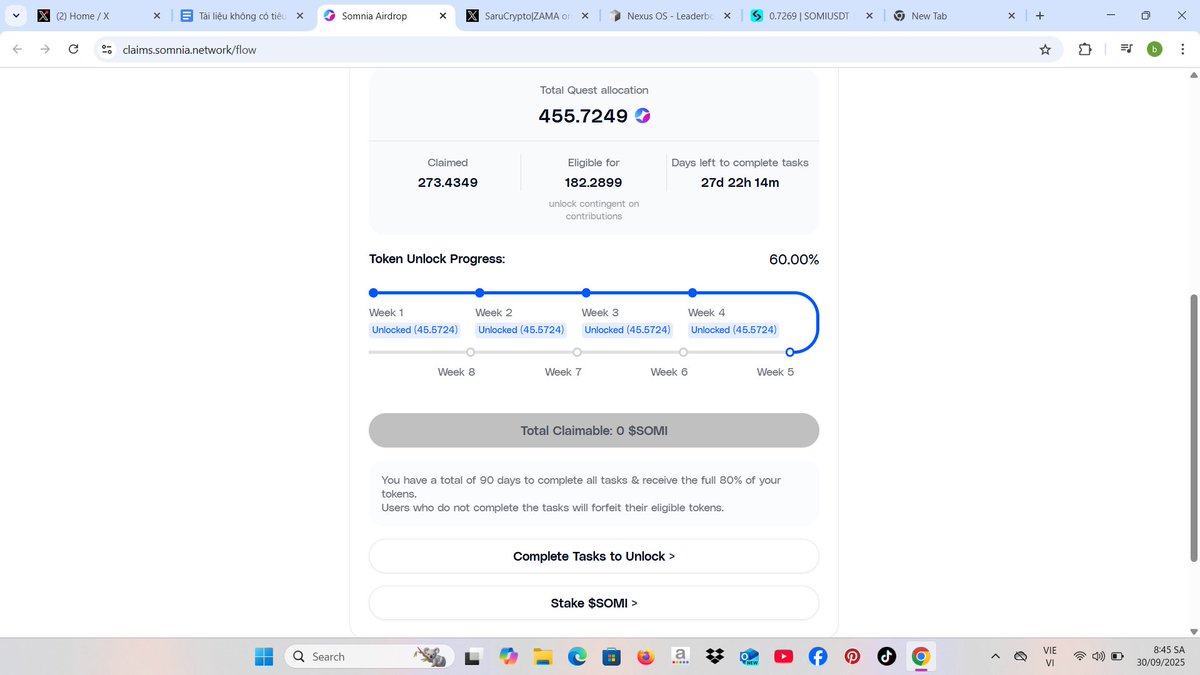The height and width of the screenshot is (675, 1200).
Task: Switch to the Nexus OS Leaderboard tab
Action: click(671, 16)
